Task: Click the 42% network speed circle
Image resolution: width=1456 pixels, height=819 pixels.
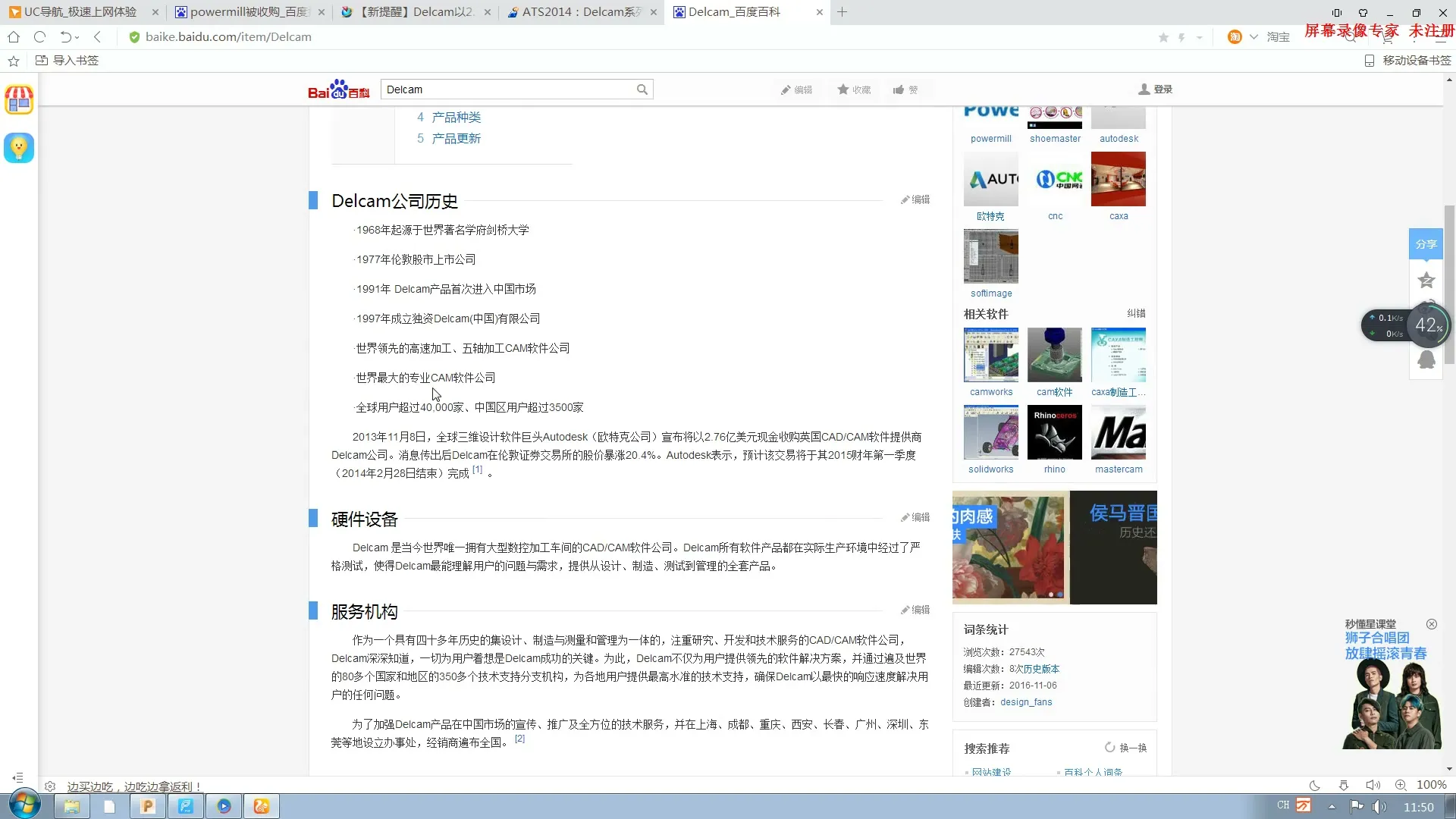Action: (x=1429, y=326)
